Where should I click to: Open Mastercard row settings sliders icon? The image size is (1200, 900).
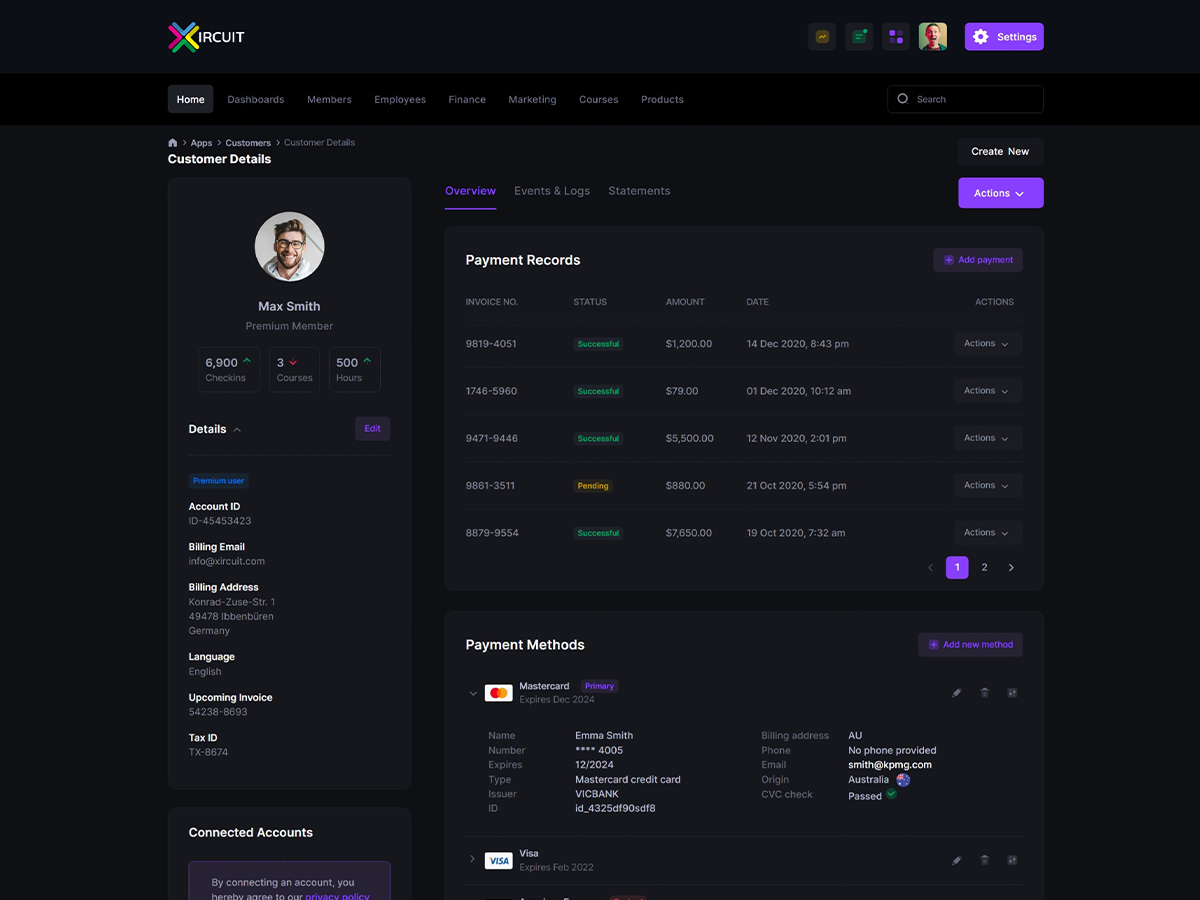coord(1012,693)
